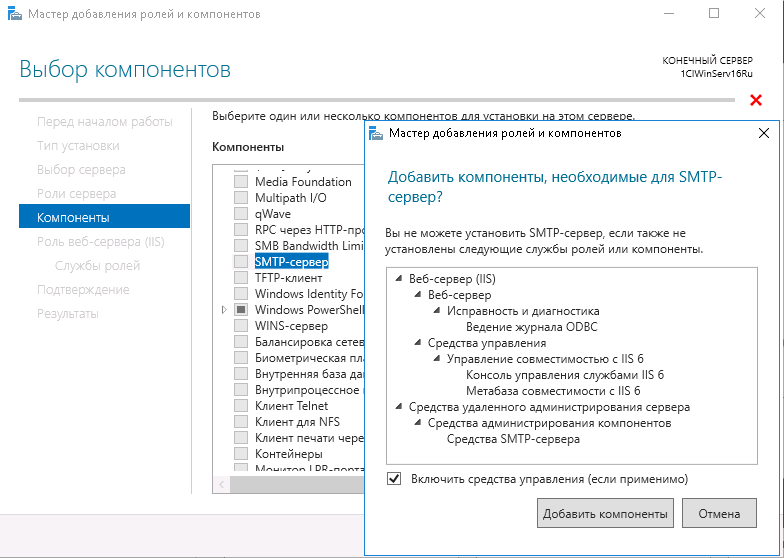Viewport: 784px width, 558px height.
Task: Select the Компоненты step
Action: point(104,218)
